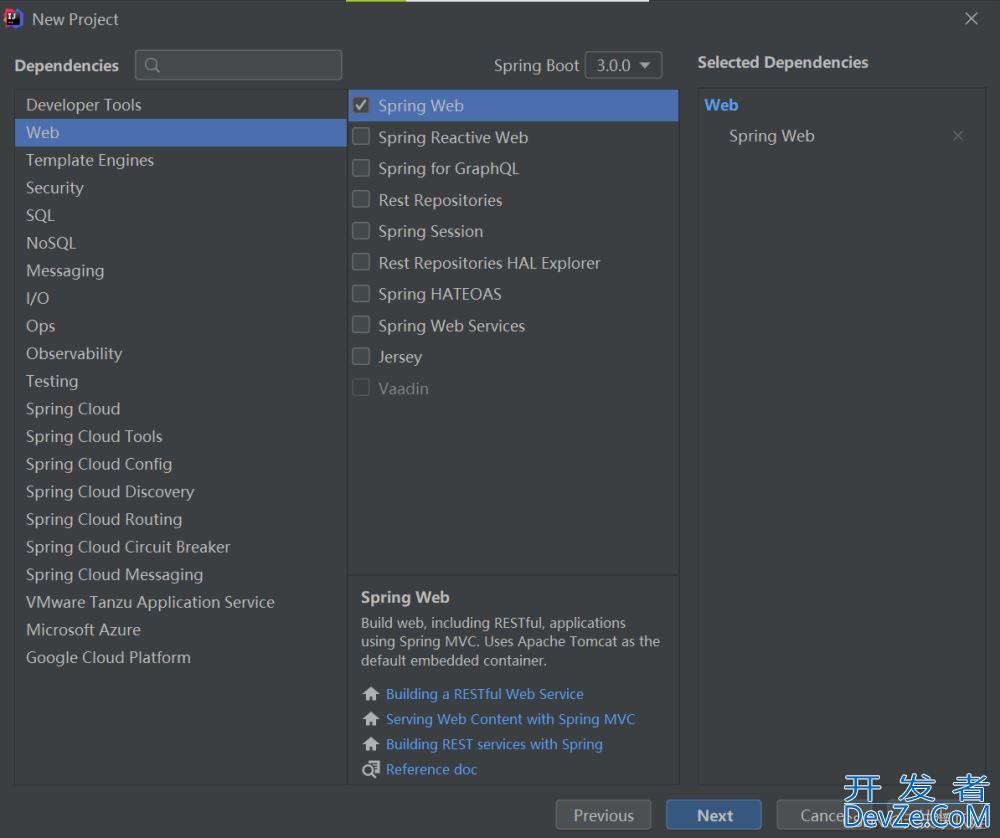Screen dimensions: 1000x838
Task: Check Rest Repositories HAL Explorer
Action: [361, 262]
